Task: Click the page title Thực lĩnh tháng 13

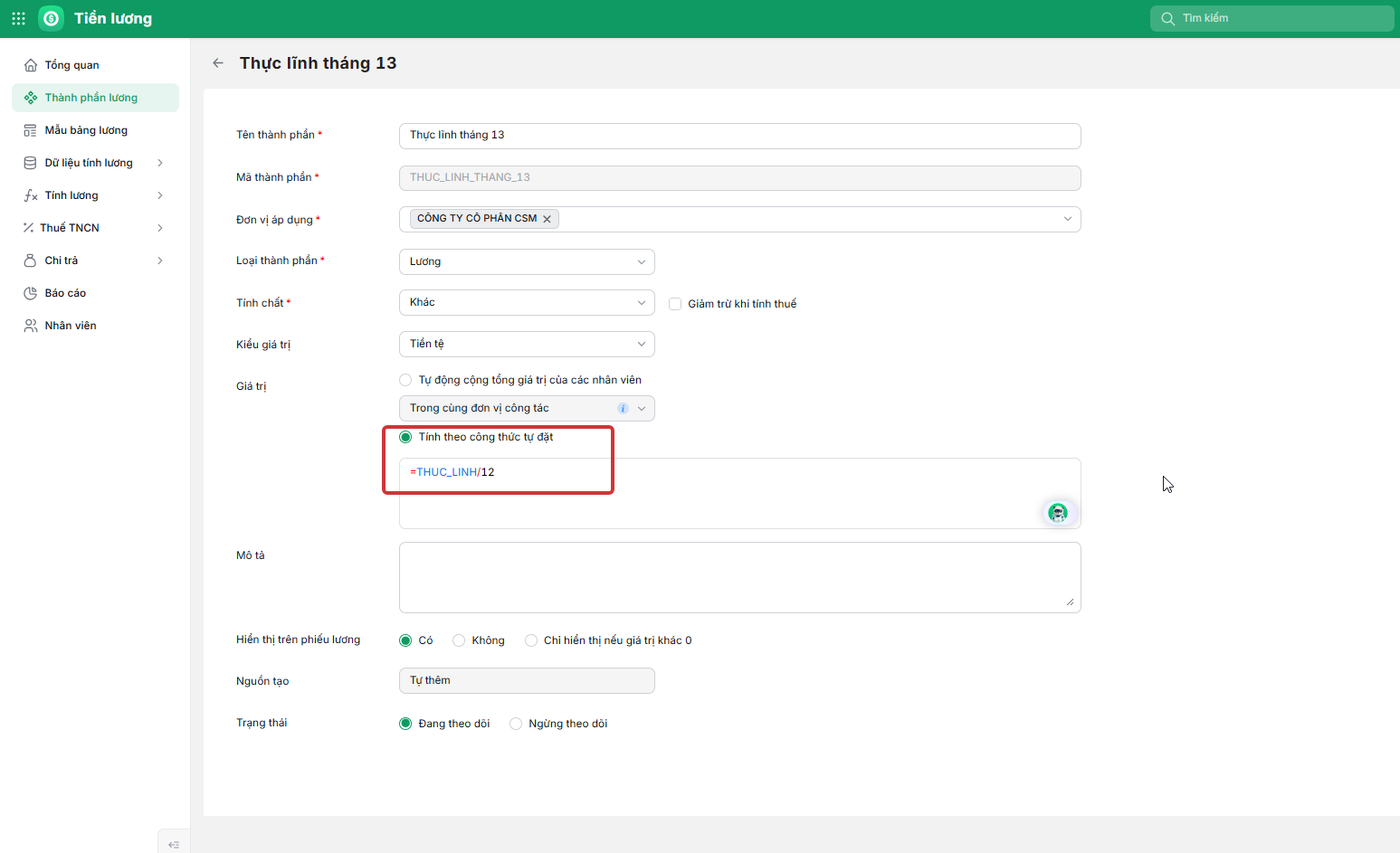Action: pyautogui.click(x=318, y=62)
